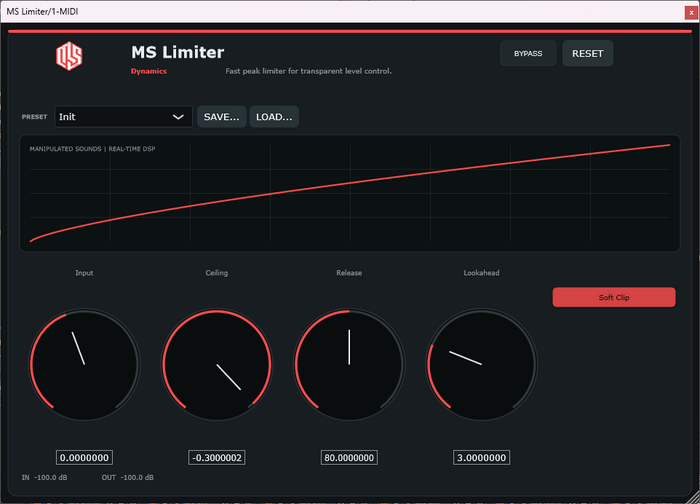Click the Input knob
The image size is (700, 504).
pyautogui.click(x=84, y=365)
